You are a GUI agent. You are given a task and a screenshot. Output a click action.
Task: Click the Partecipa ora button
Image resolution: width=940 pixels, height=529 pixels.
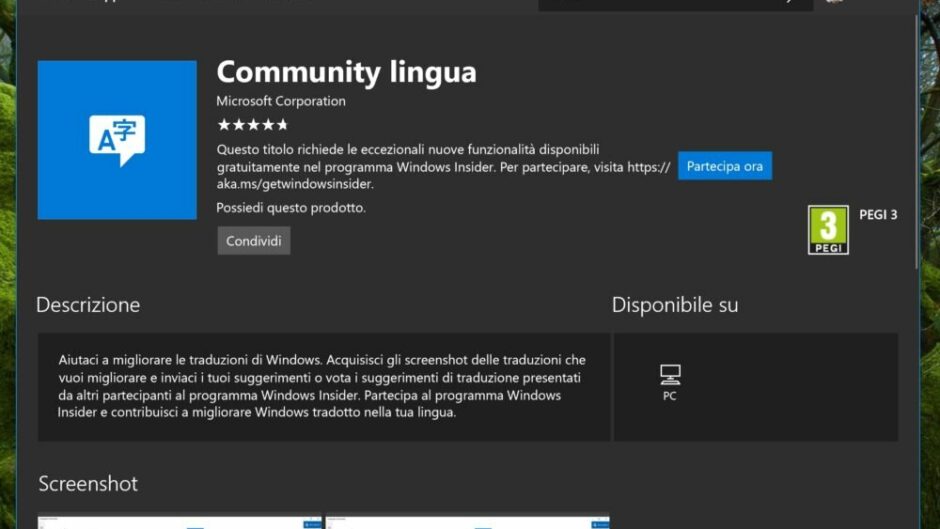tap(725, 166)
